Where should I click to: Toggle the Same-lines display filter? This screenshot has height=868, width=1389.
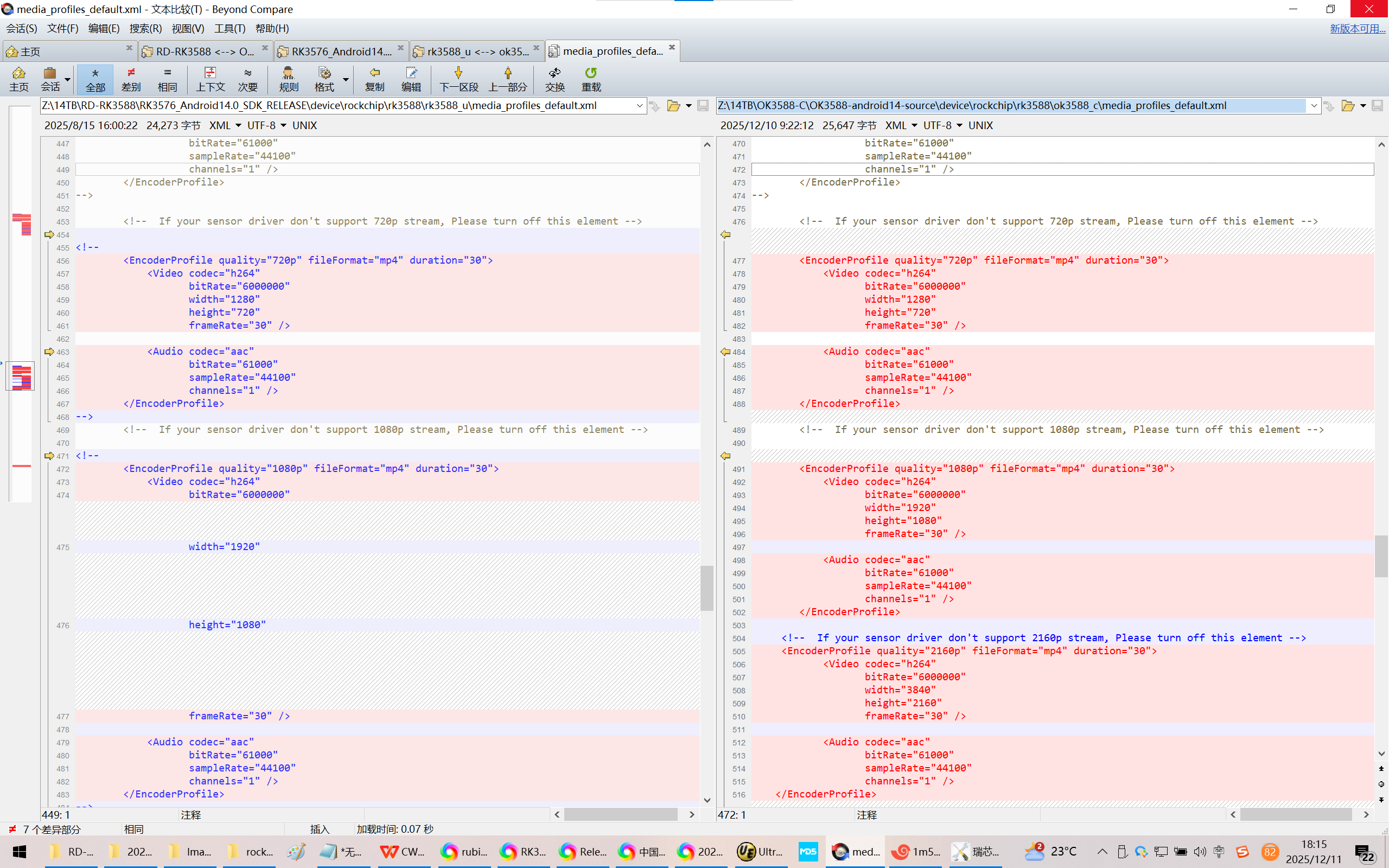(x=167, y=79)
